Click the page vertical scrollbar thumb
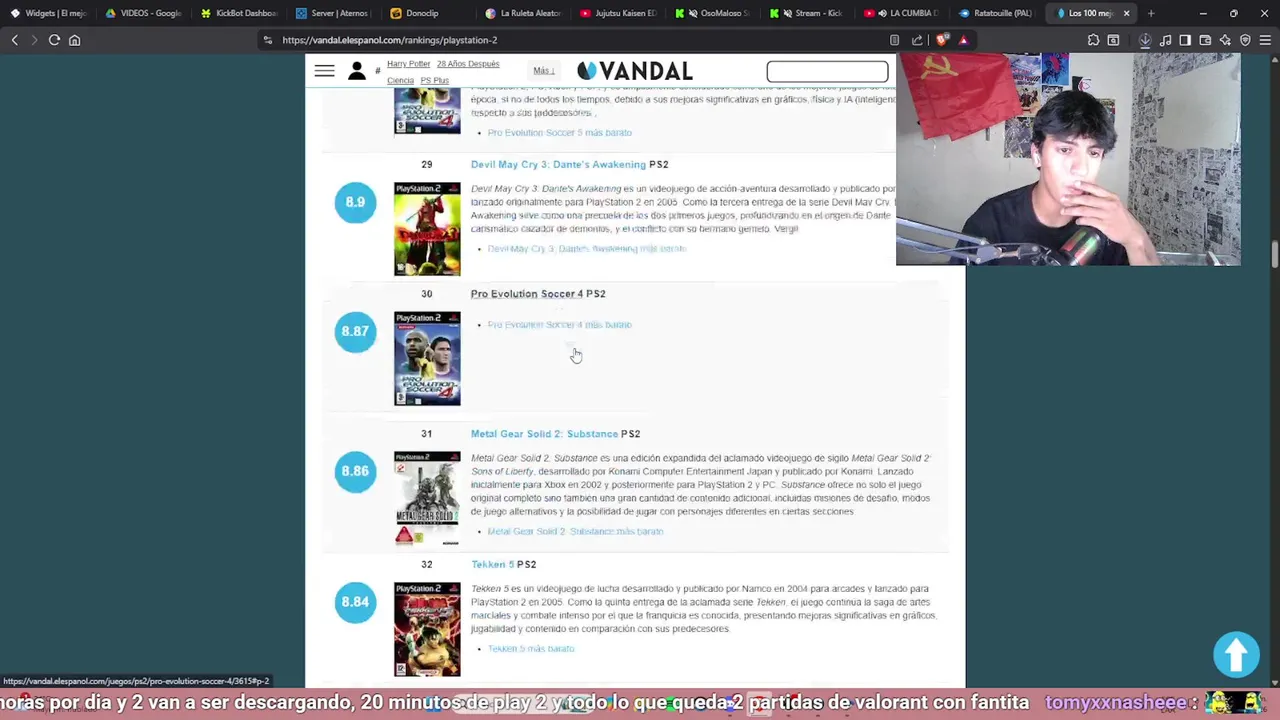Viewport: 1280px width, 720px height. (x=1274, y=254)
